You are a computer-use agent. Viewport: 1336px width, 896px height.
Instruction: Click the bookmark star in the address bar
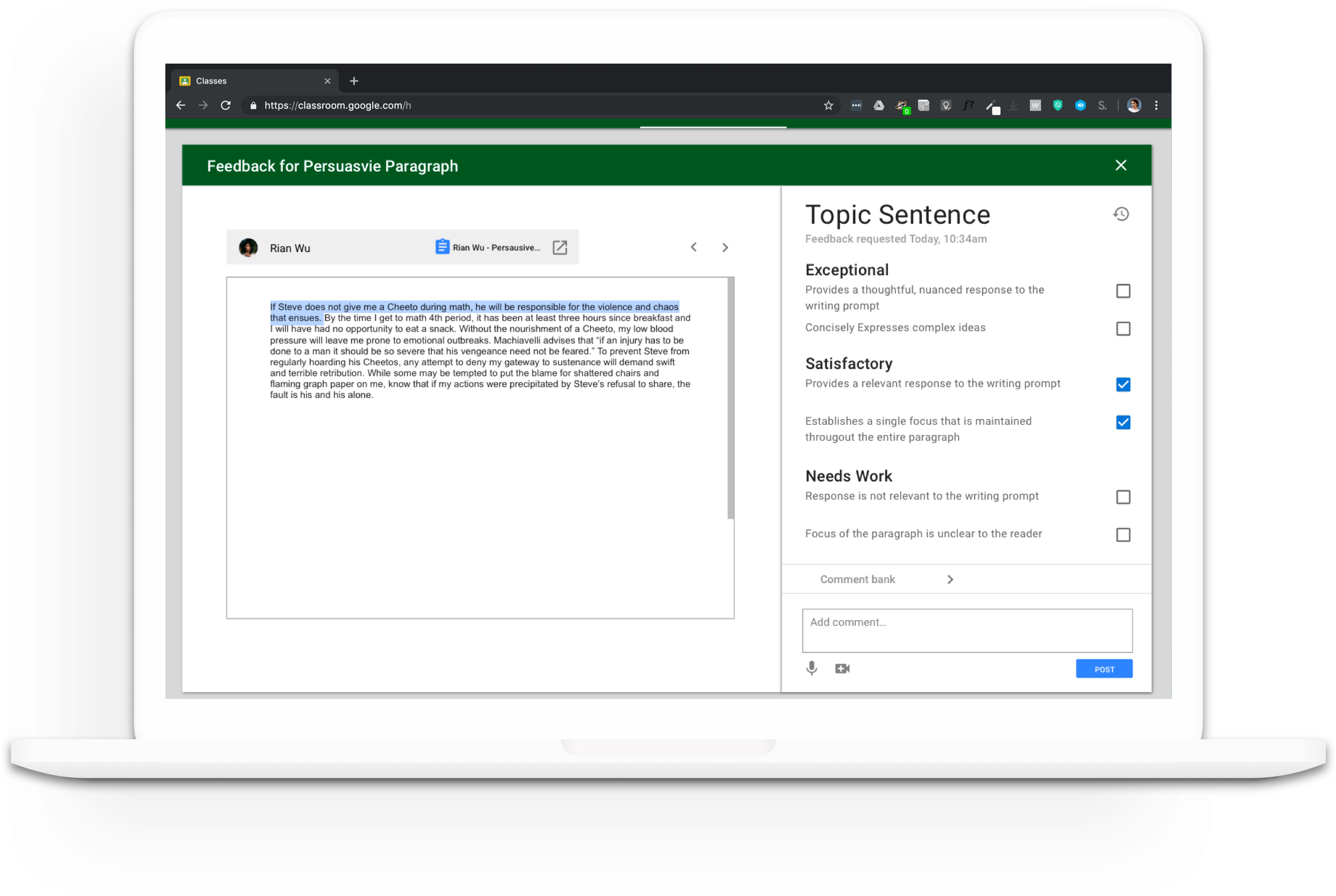pos(828,105)
